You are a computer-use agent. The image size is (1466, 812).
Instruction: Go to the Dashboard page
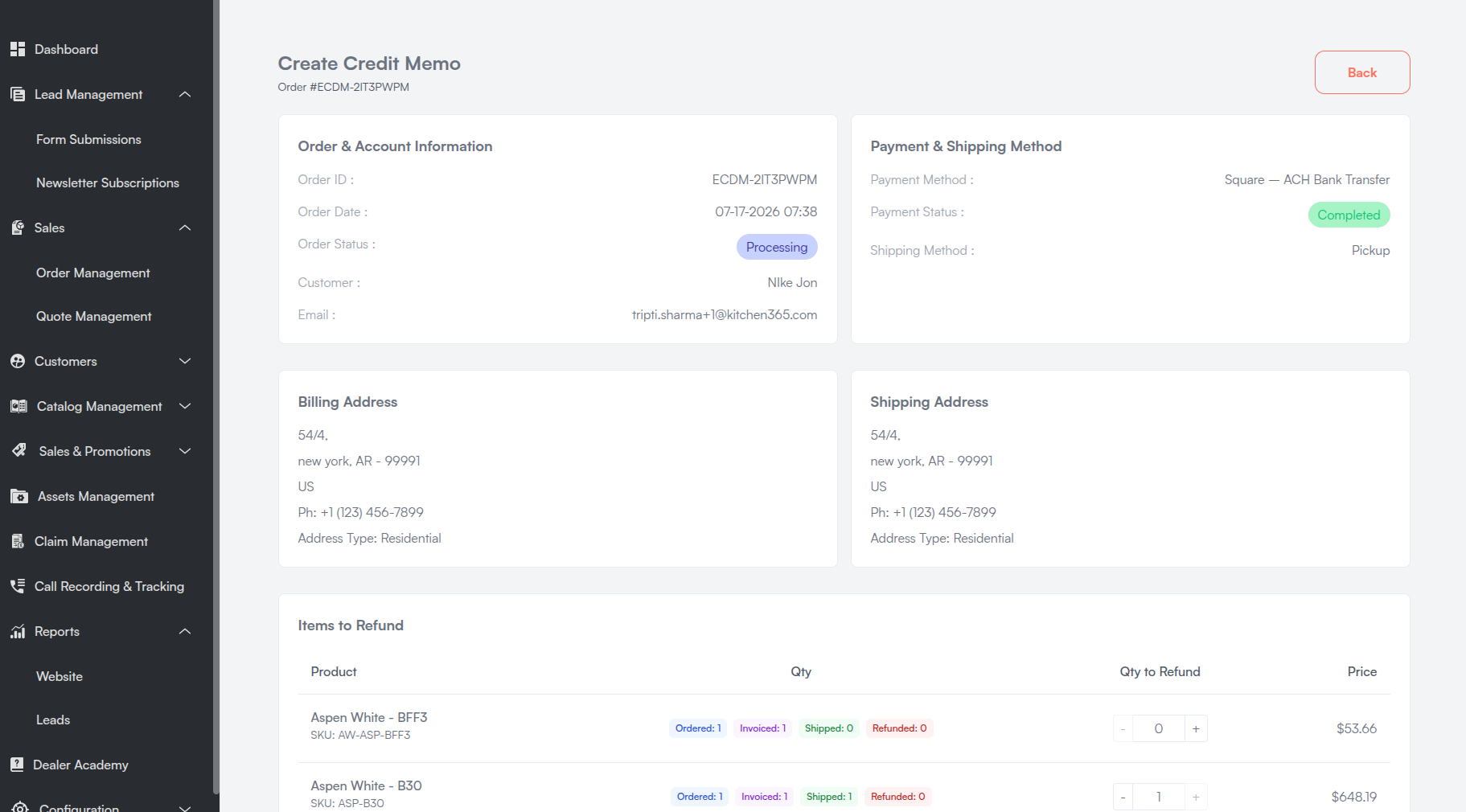coord(66,49)
